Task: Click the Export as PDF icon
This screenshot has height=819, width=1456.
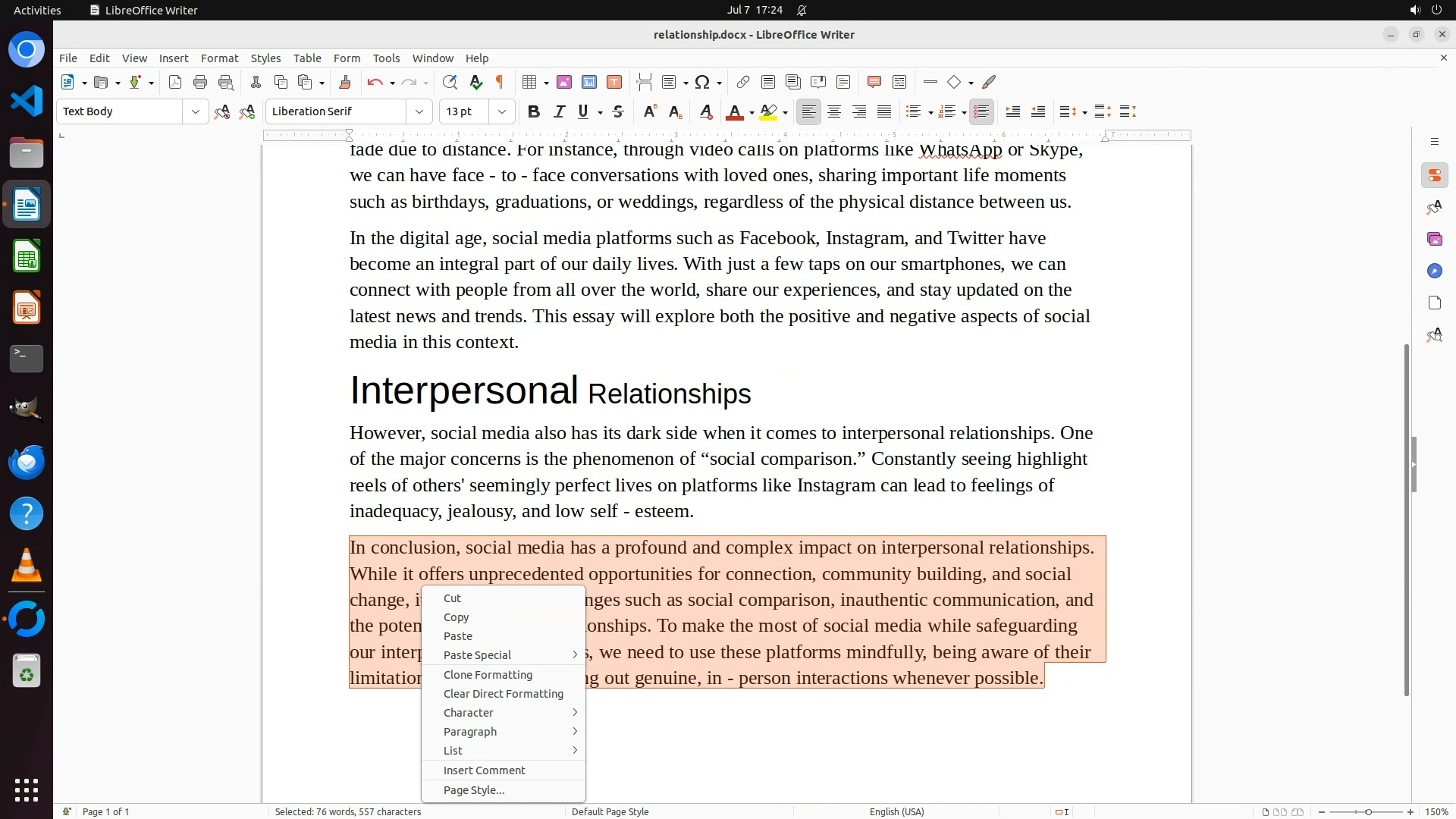Action: 175,83
